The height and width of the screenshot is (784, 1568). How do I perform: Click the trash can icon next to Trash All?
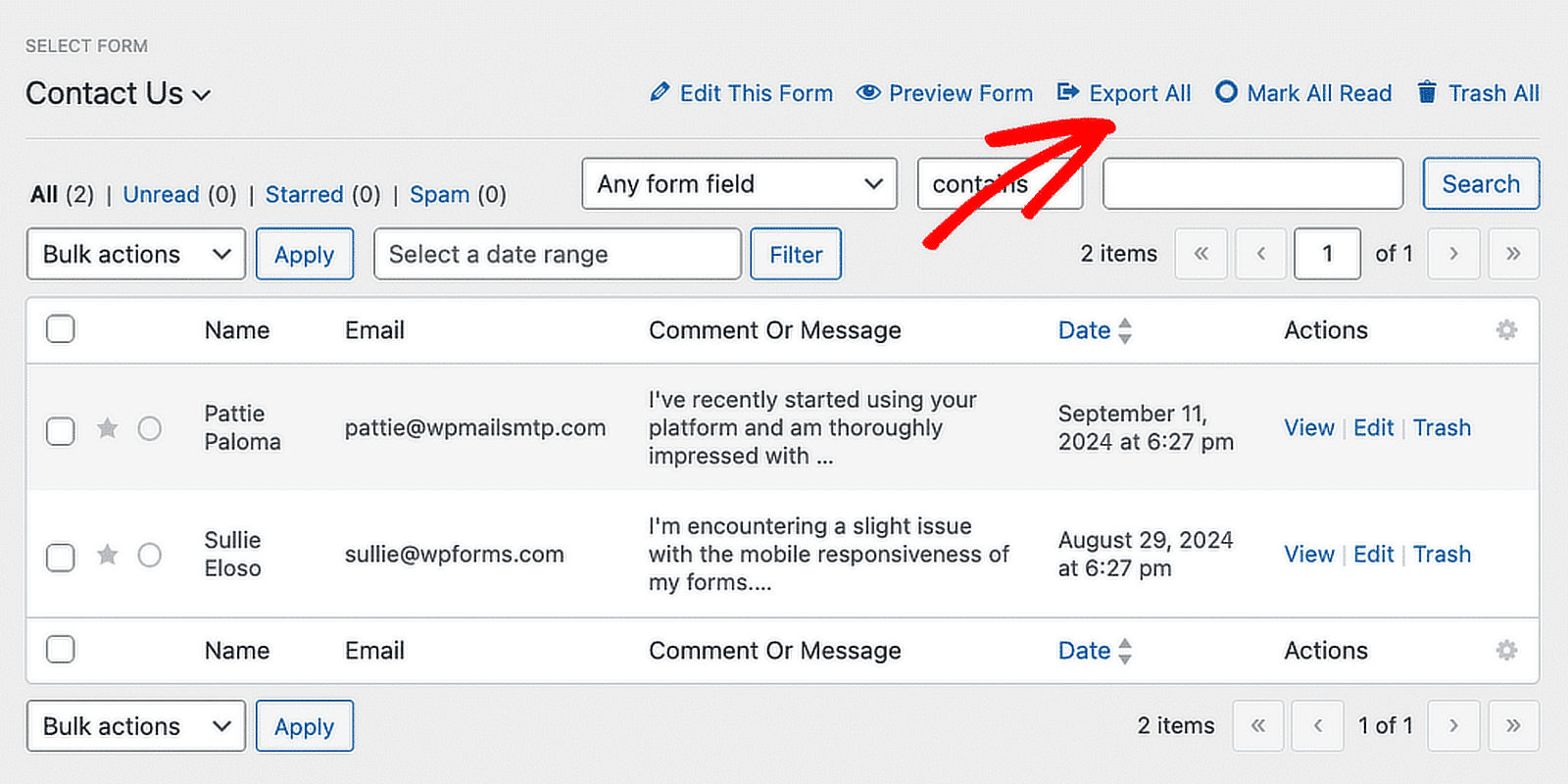click(1425, 92)
